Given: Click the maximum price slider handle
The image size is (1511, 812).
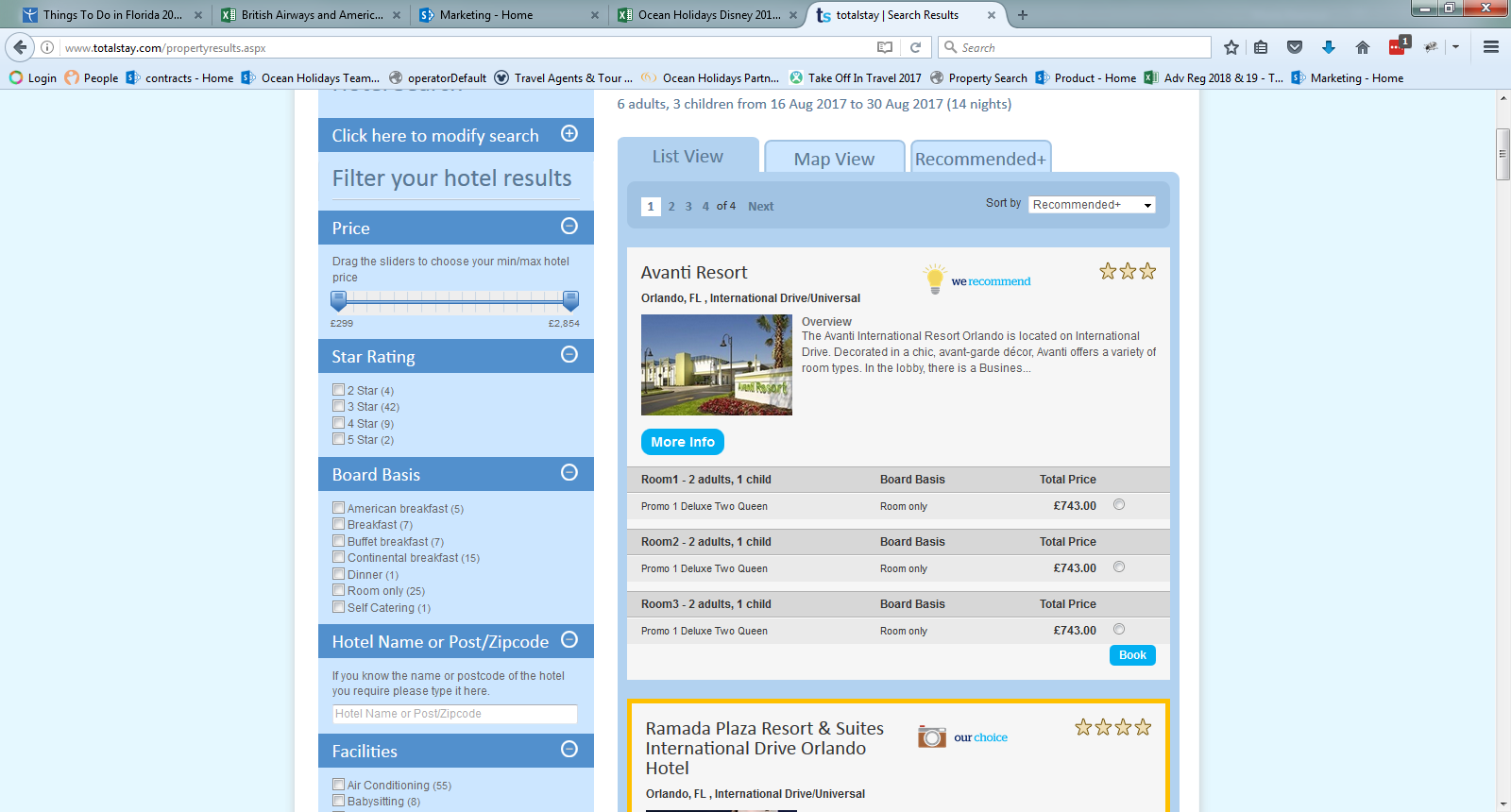Looking at the screenshot, I should [x=570, y=300].
